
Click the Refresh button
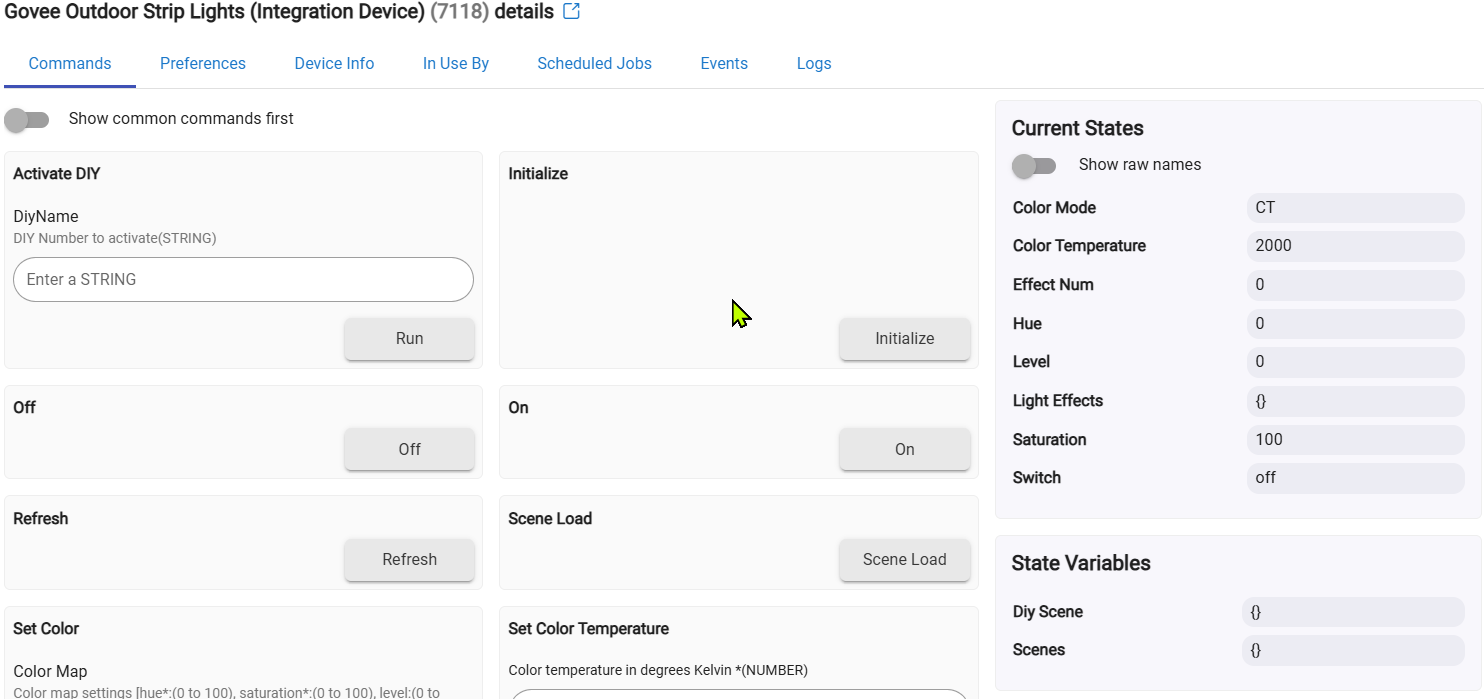click(x=409, y=560)
